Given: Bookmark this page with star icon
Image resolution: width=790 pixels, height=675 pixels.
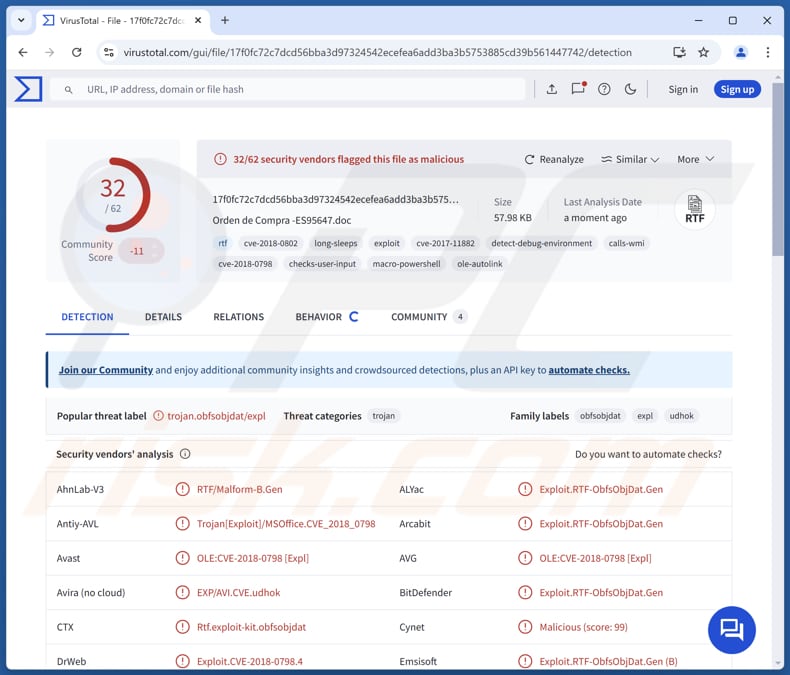Looking at the screenshot, I should 704,52.
